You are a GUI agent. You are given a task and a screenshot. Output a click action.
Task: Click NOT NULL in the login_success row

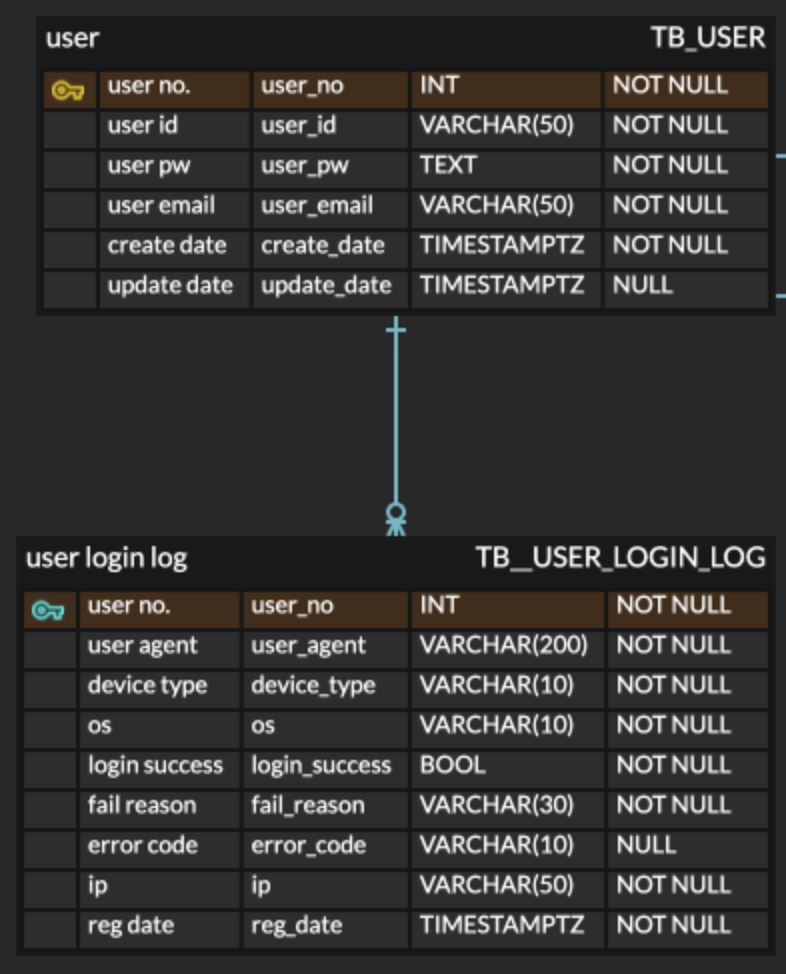click(688, 770)
